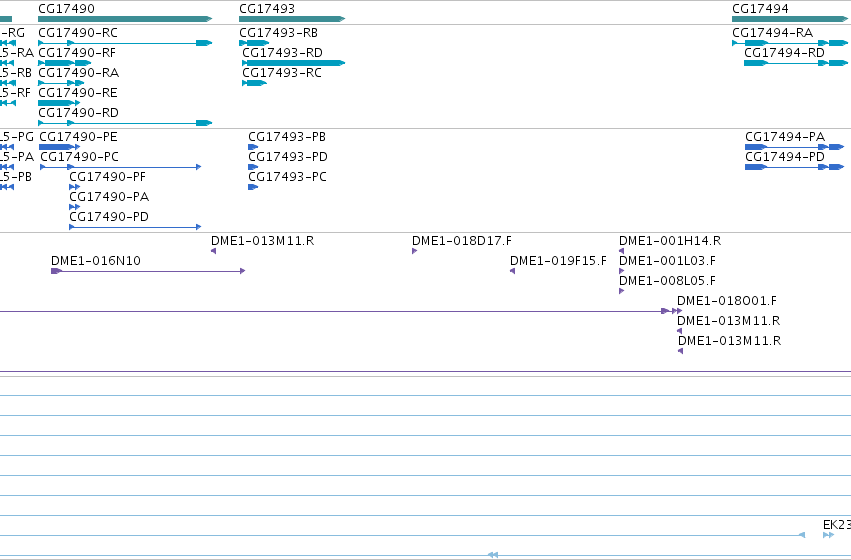Open protein feature CG17490-PA
The image size is (851, 560).
pyautogui.click(x=109, y=197)
